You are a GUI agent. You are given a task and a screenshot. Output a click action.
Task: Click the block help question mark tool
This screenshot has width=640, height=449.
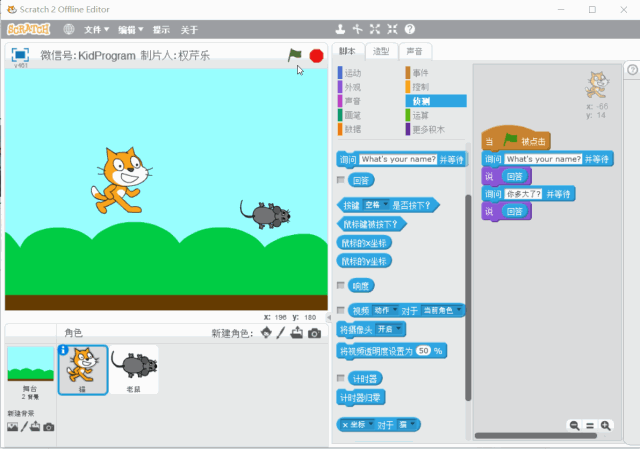click(410, 29)
